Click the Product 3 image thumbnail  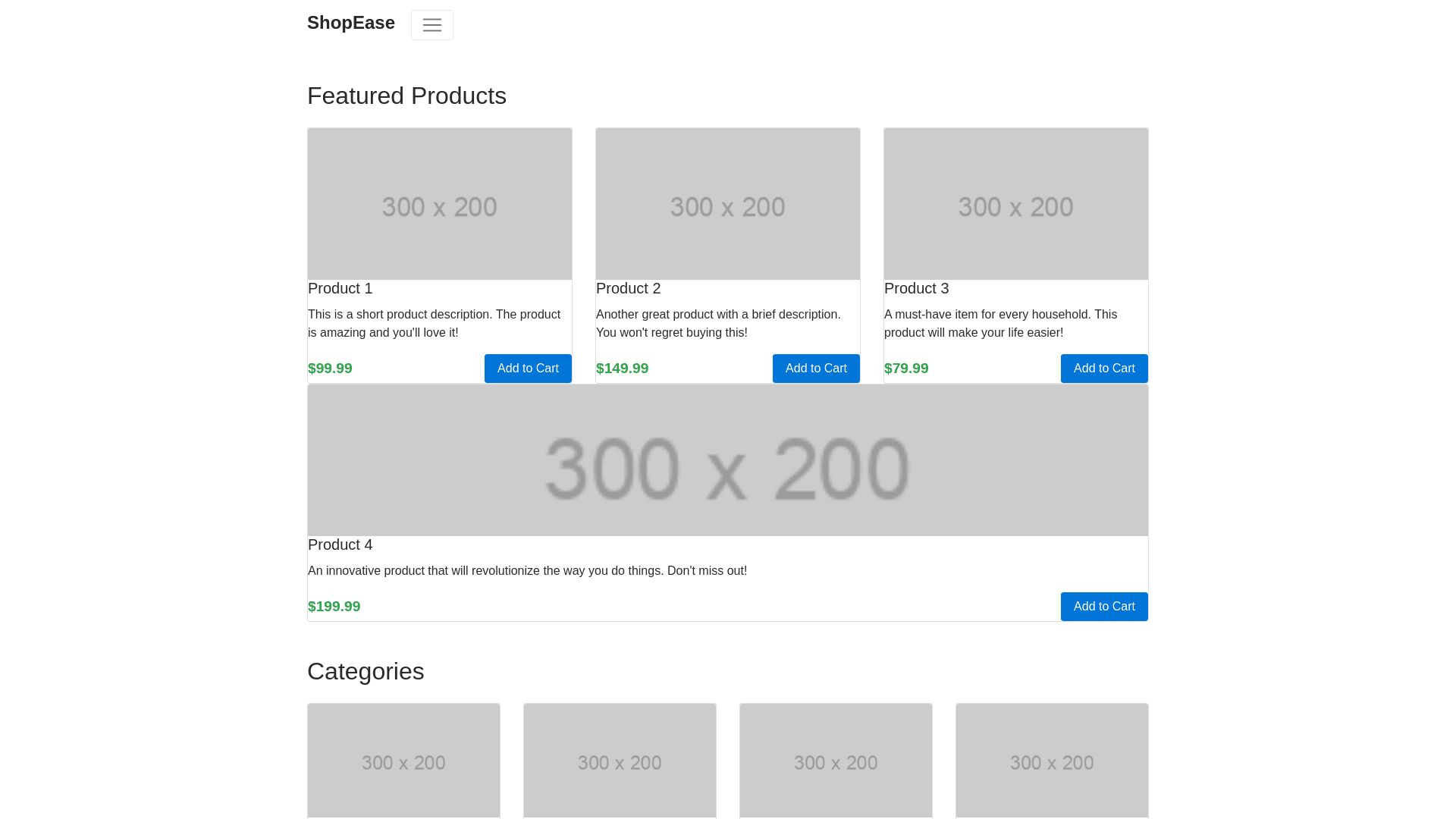(1016, 203)
